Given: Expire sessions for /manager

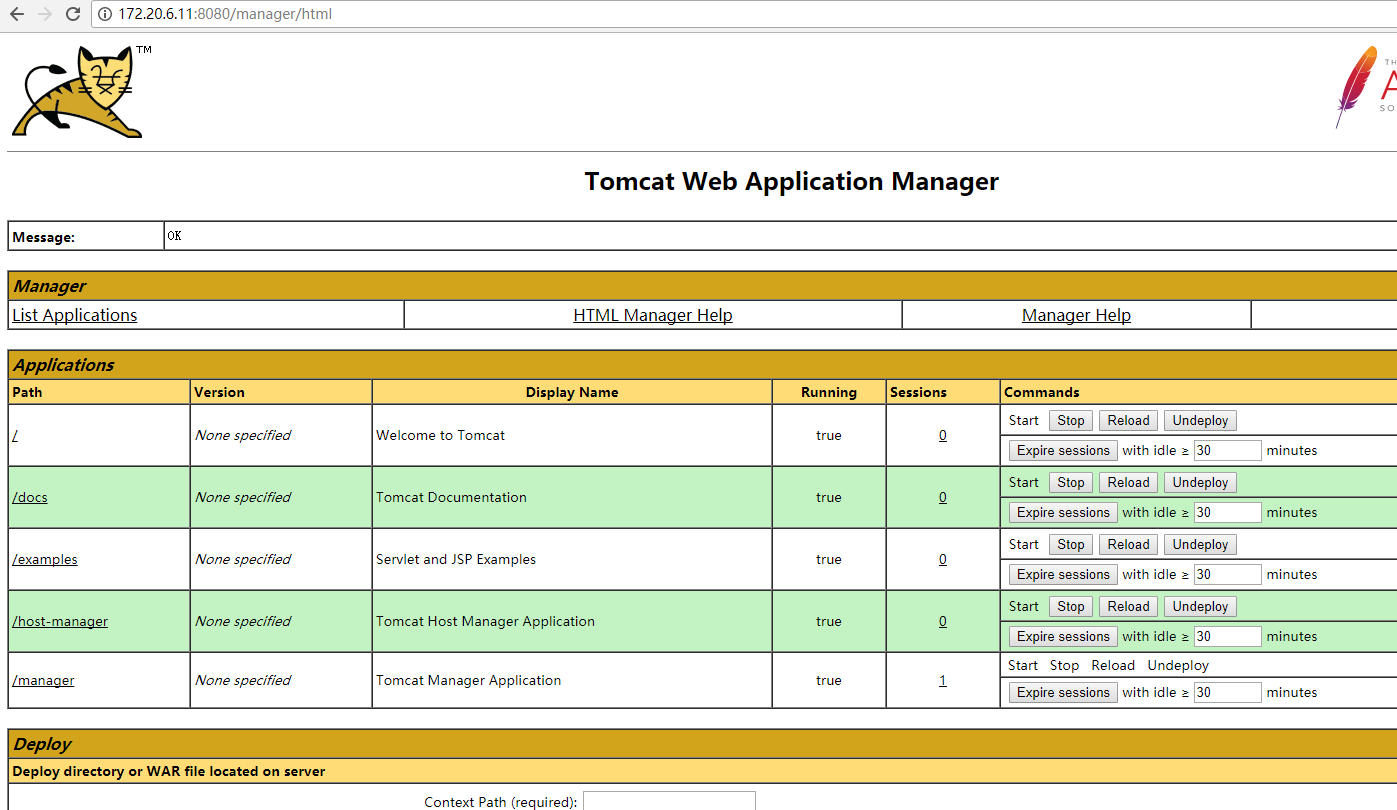Looking at the screenshot, I should click(1063, 693).
